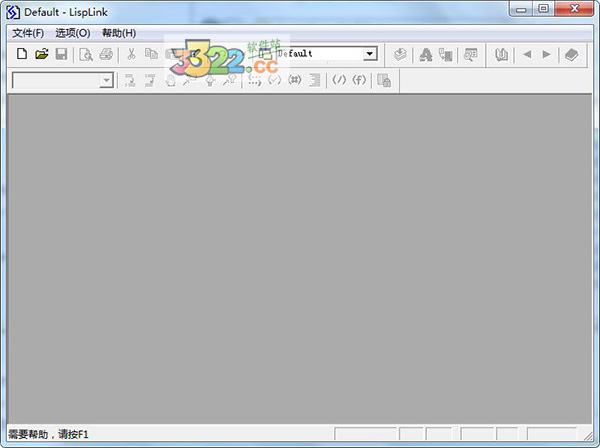
Task: Copy with the two-pages icon
Action: click(152, 54)
